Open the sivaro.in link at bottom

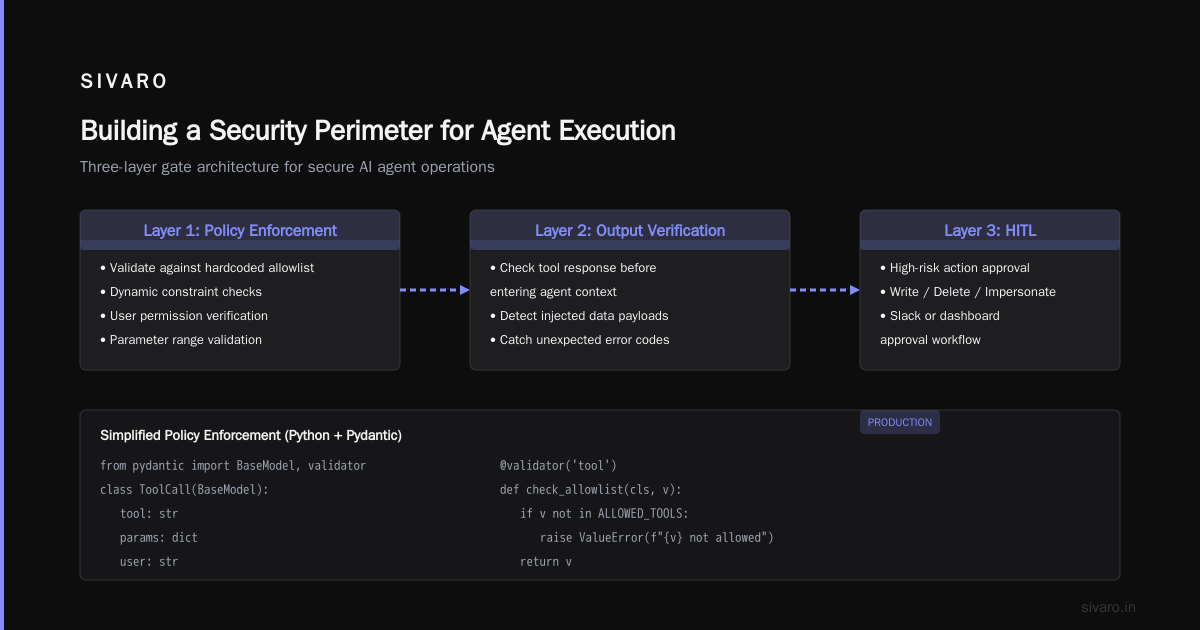coord(1109,607)
